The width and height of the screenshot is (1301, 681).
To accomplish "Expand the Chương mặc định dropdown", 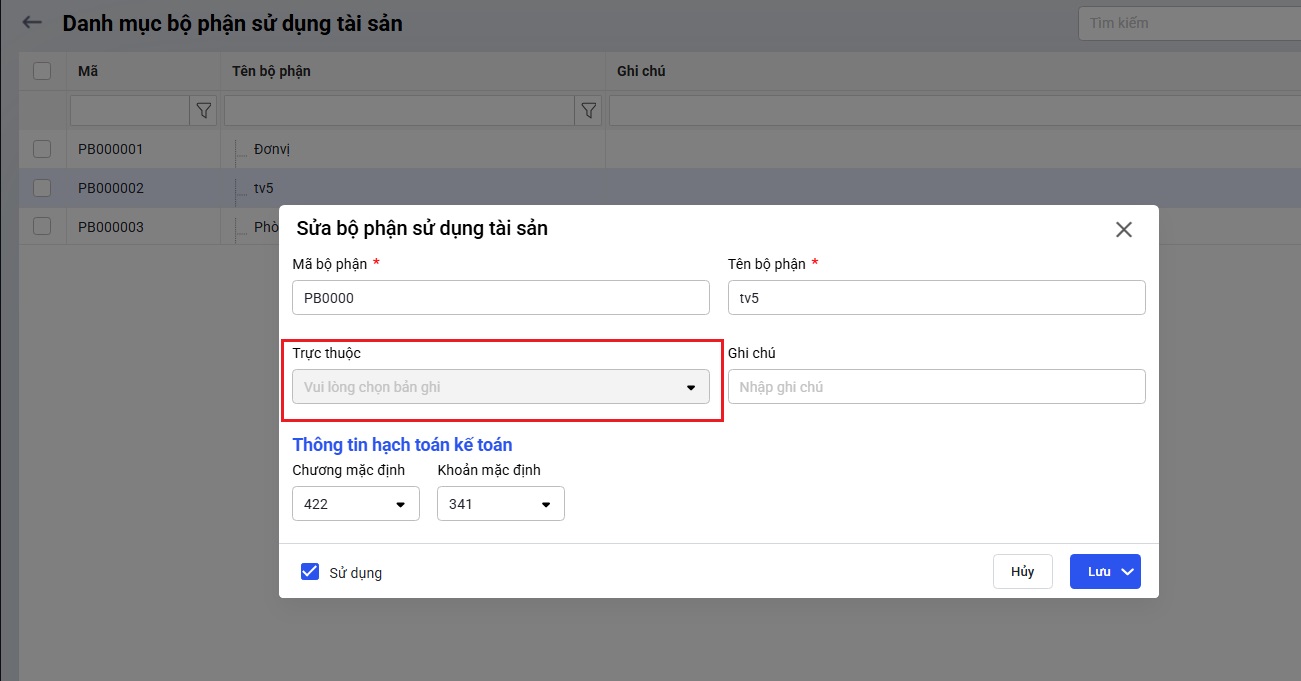I will (356, 504).
